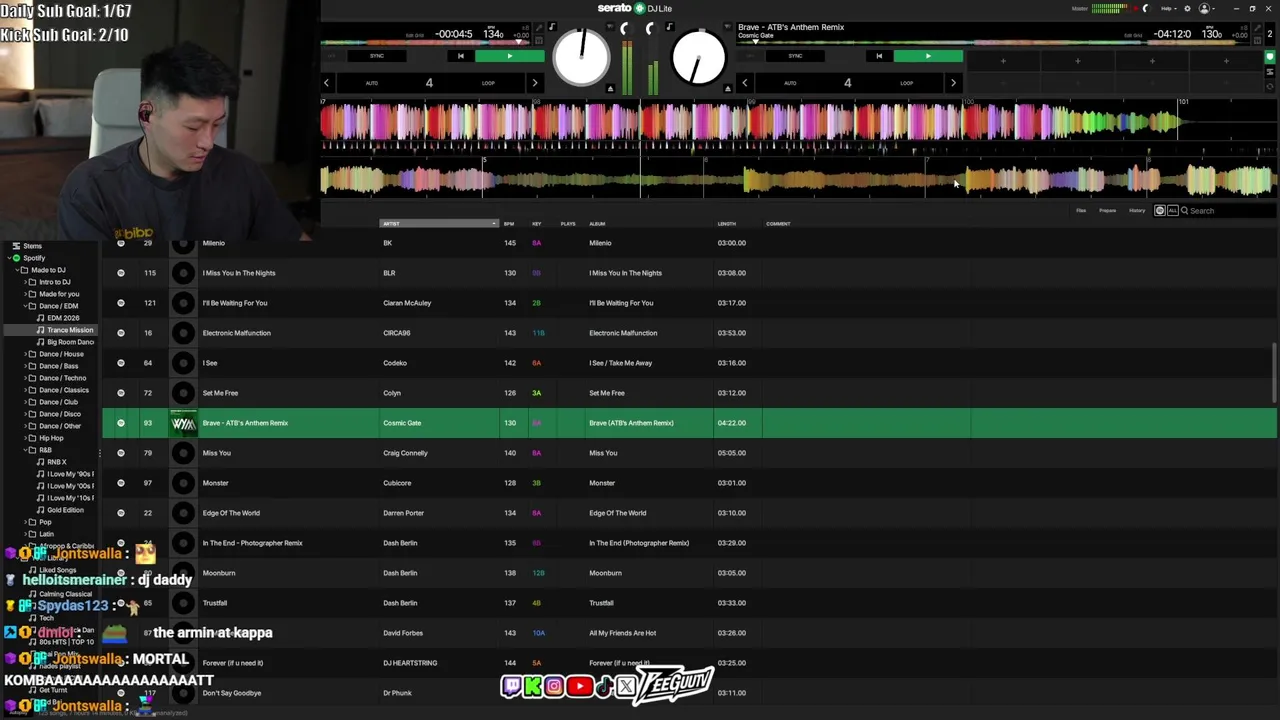Click Spotify icon on the Milenio row
The height and width of the screenshot is (720, 1280).
point(121,243)
